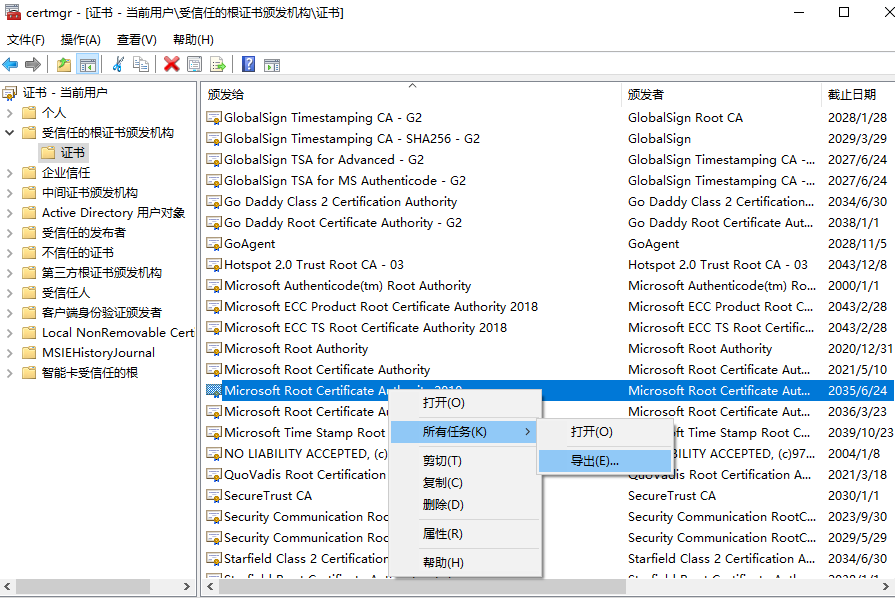Click certificate icon of Microsoft Root Authority row
Image resolution: width=895 pixels, height=598 pixels.
214,349
